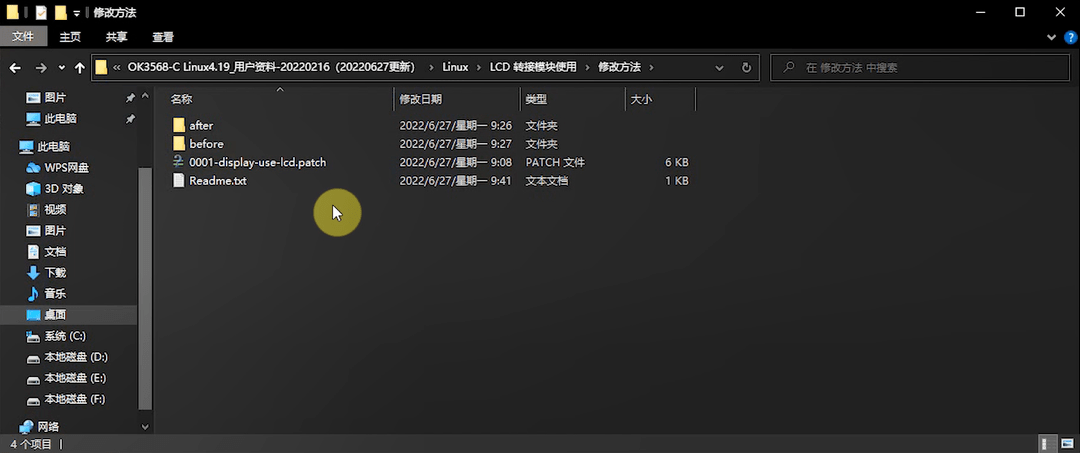
Task: Select the Readme.txt file icon
Action: click(x=179, y=180)
